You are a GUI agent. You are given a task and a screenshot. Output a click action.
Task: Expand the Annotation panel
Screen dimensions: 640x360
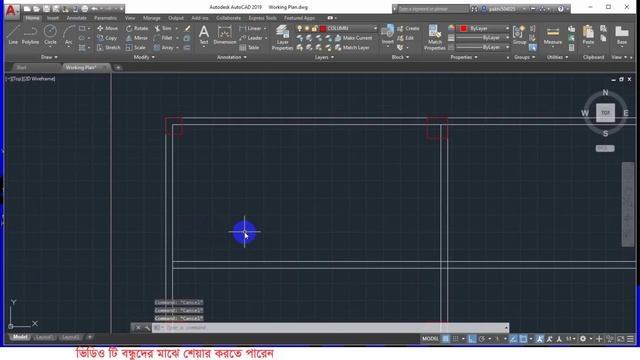tap(231, 57)
